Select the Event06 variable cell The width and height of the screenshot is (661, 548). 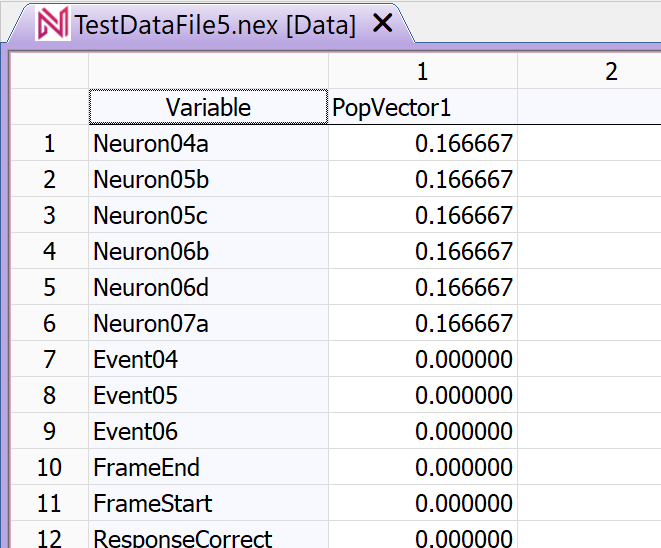(208, 431)
